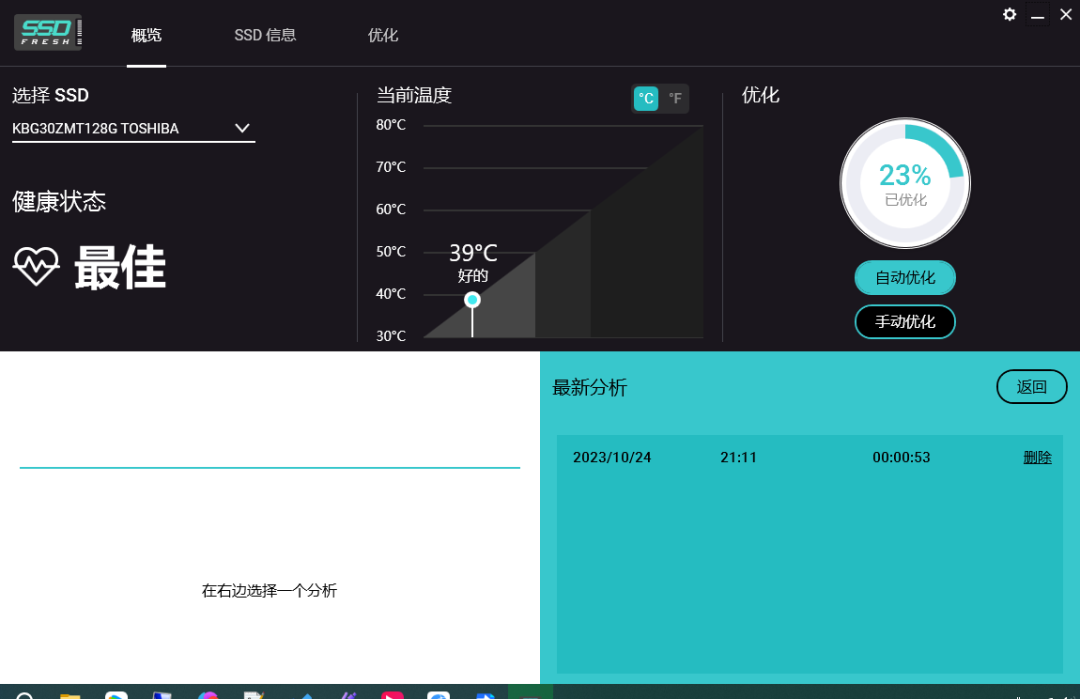1080x699 pixels.
Task: Open Firefox from the taskbar
Action: tap(208, 694)
